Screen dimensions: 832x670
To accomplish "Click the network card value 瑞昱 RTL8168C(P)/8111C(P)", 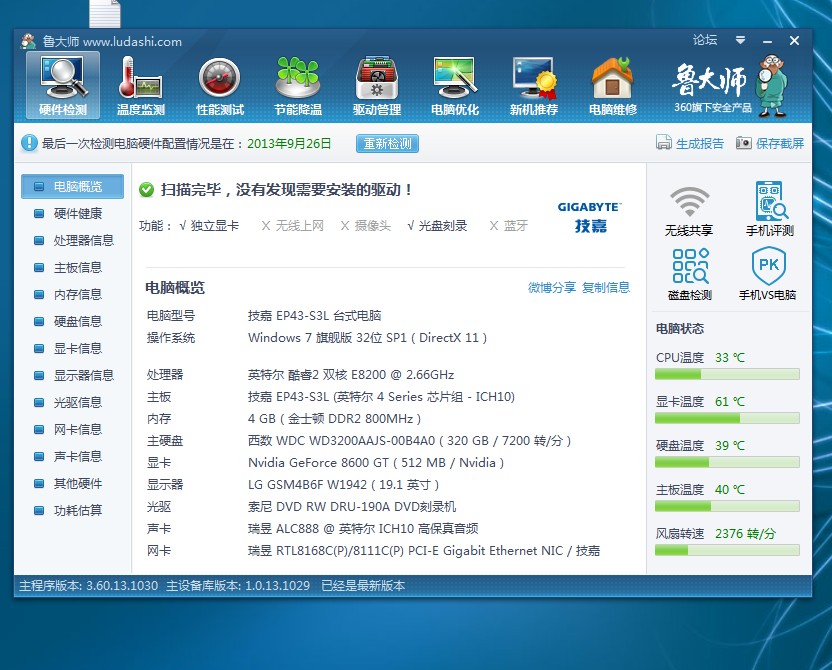I will click(x=423, y=551).
